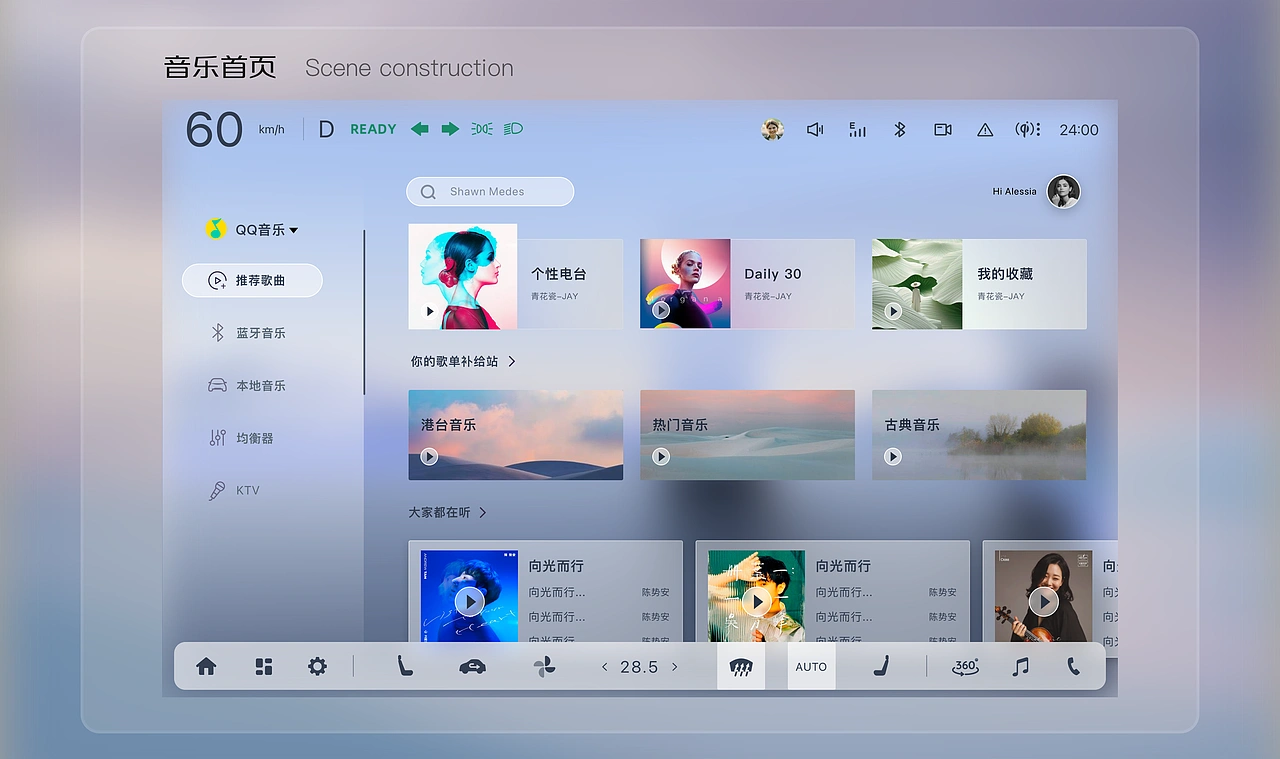Screen dimensions: 1280x759
Task: Open the 个性电台 card title
Action: click(x=559, y=274)
